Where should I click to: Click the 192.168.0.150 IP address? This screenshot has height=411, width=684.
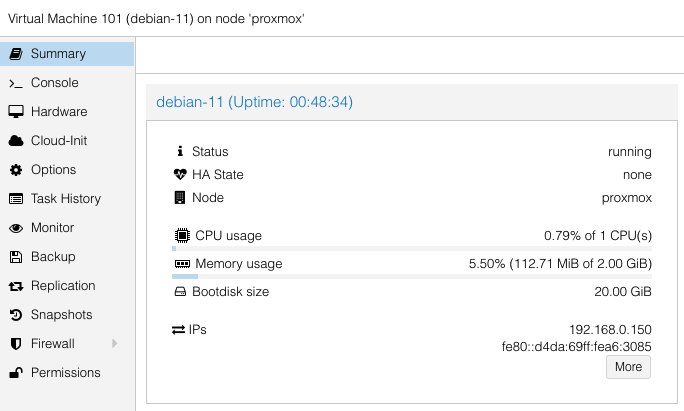coord(610,329)
